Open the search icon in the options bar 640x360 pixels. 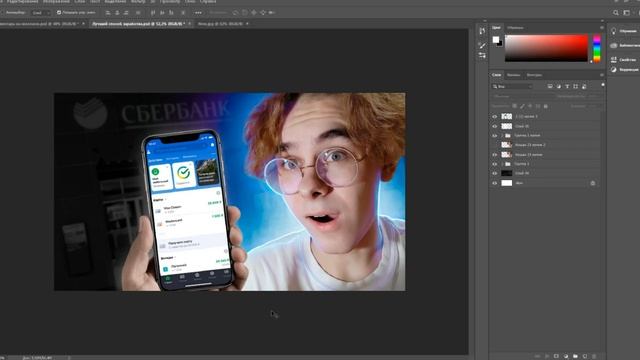[x=616, y=13]
